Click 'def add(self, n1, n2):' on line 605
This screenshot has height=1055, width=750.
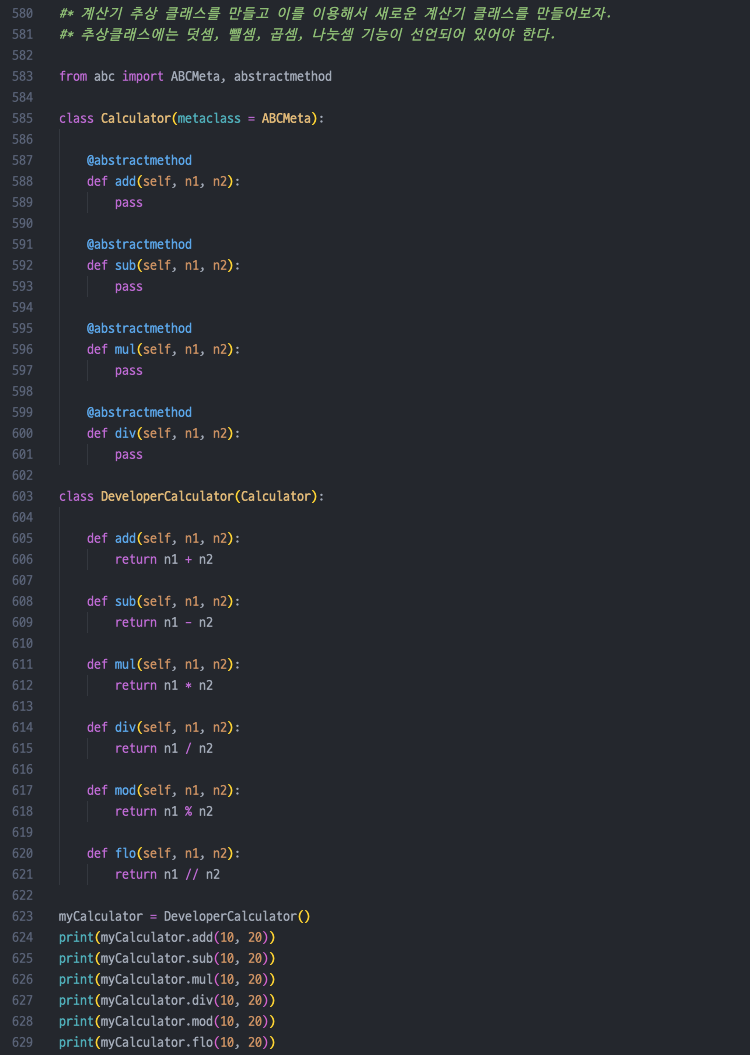click(x=163, y=538)
